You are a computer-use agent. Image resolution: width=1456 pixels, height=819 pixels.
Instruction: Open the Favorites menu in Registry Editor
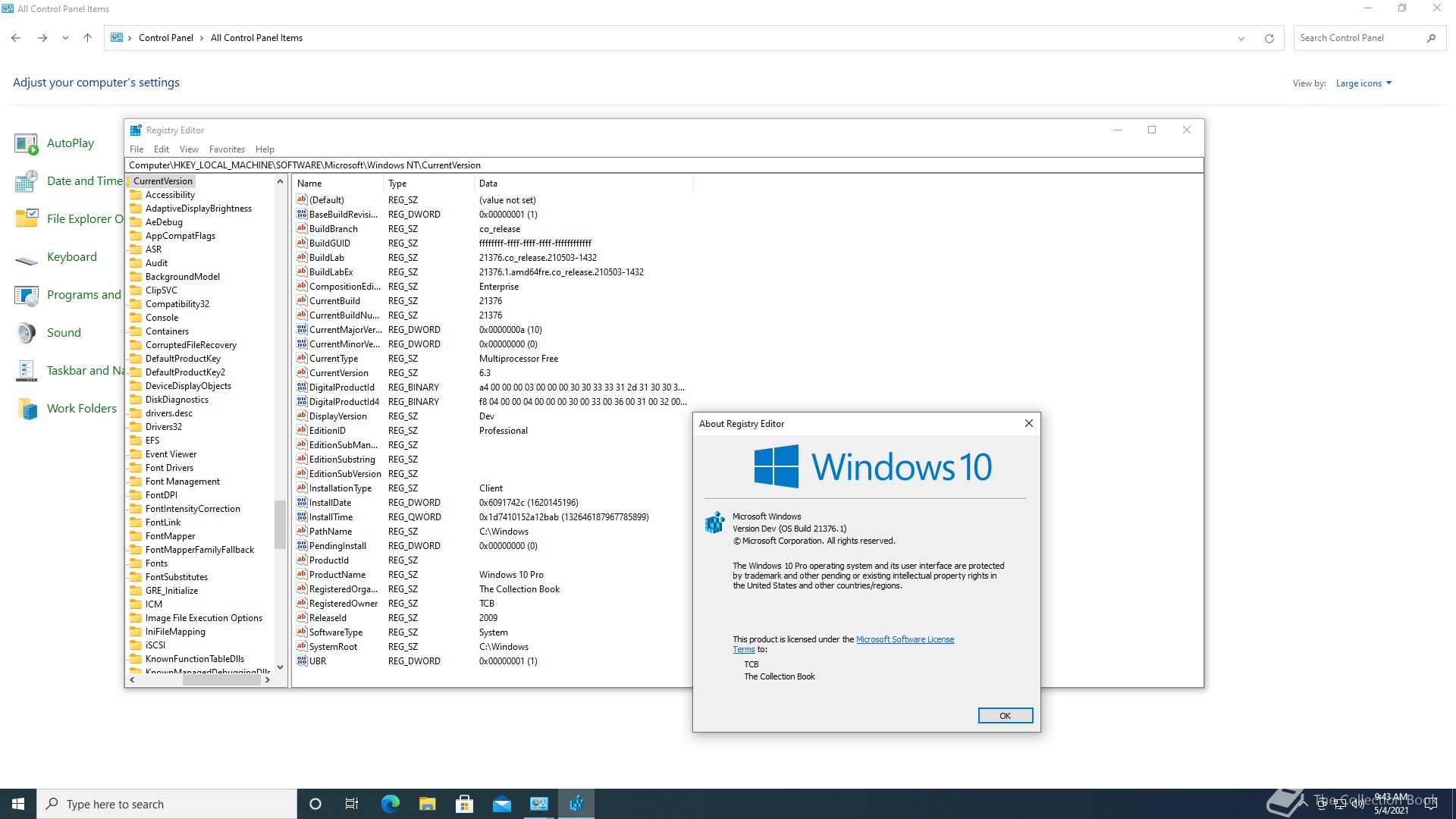(x=227, y=149)
